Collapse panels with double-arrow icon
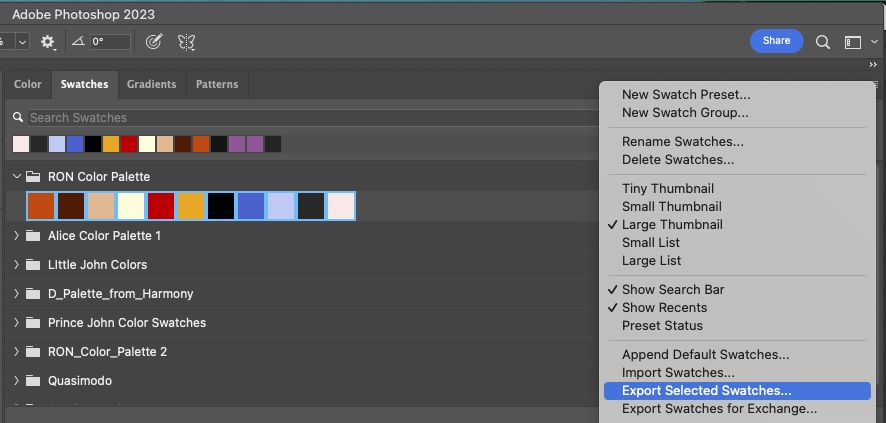 tap(873, 65)
